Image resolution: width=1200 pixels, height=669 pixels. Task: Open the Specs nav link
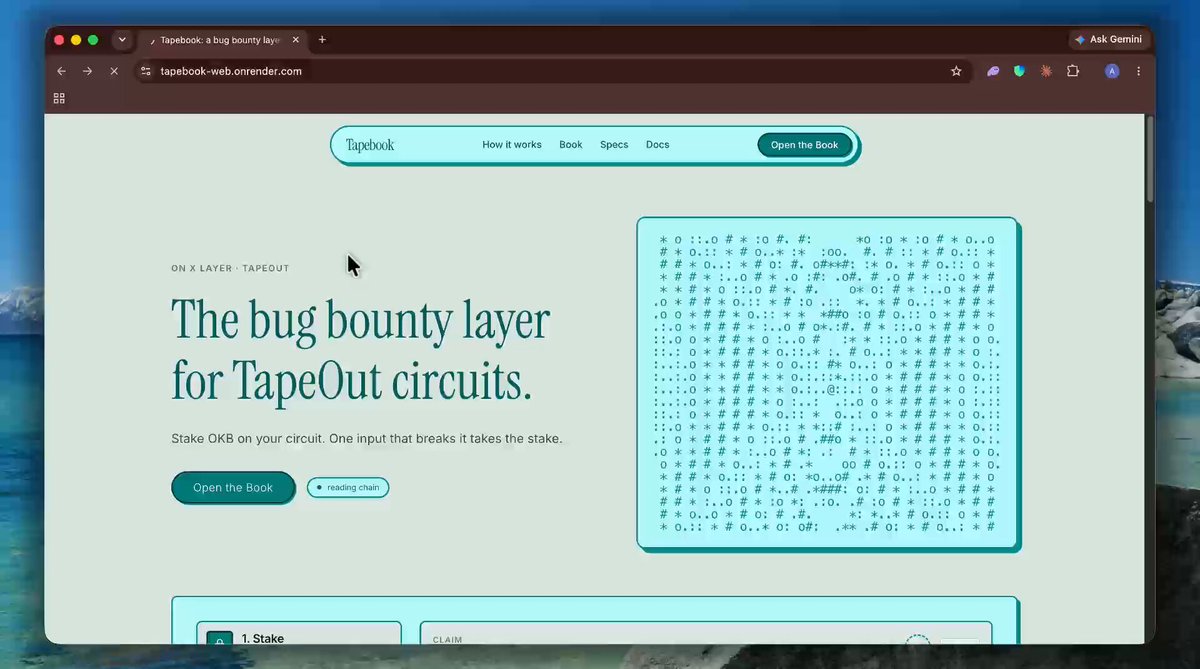[614, 145]
